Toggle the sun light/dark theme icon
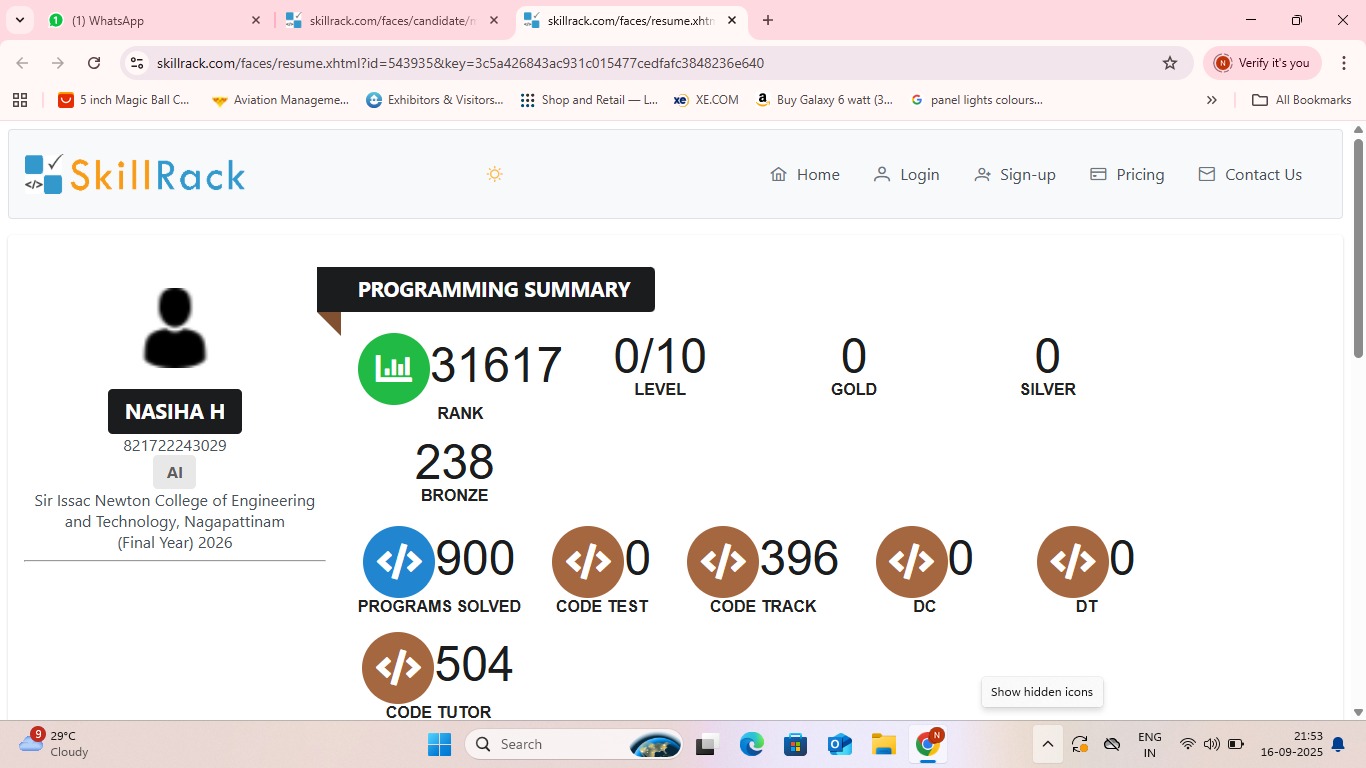 494,174
